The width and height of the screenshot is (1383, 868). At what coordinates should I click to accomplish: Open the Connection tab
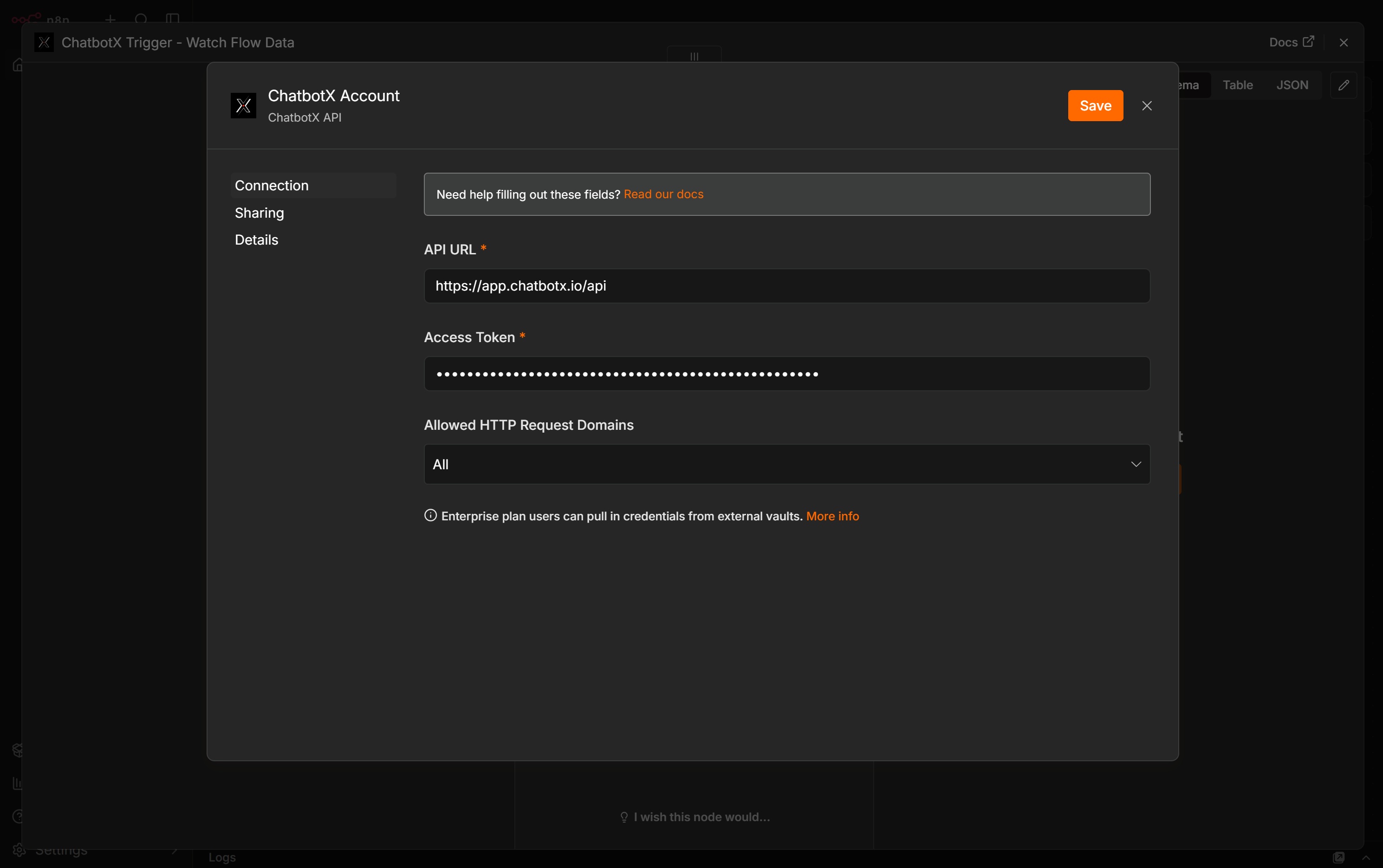point(313,185)
